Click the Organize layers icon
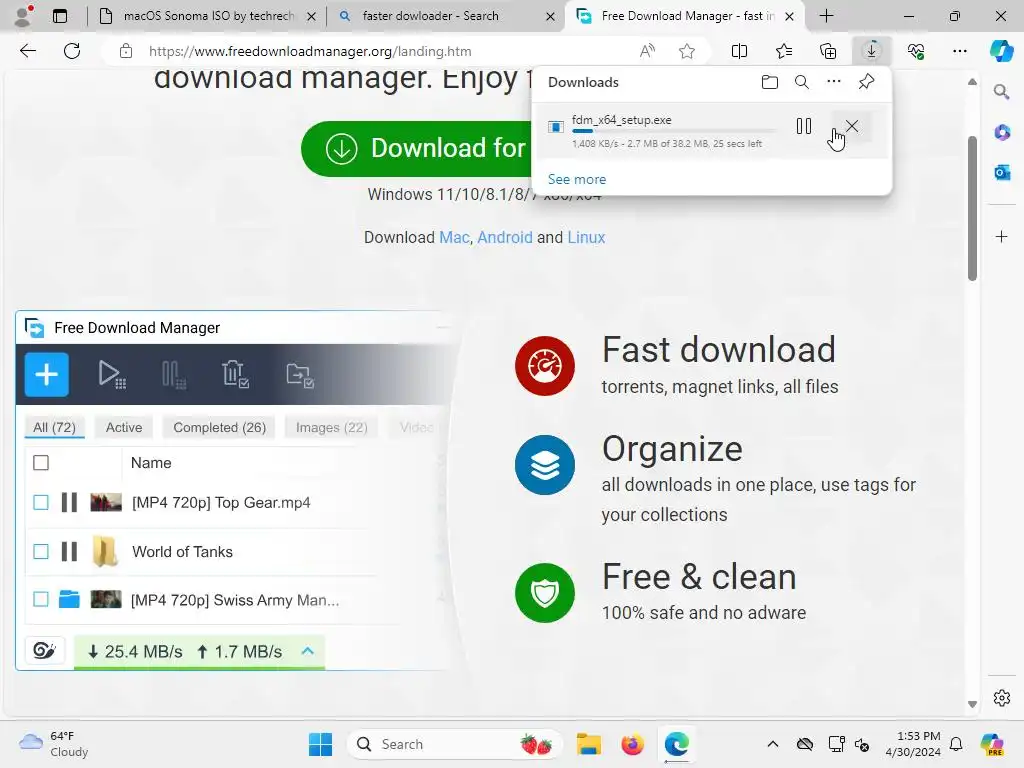Screen dimensions: 1024x768 pyautogui.click(x=545, y=465)
